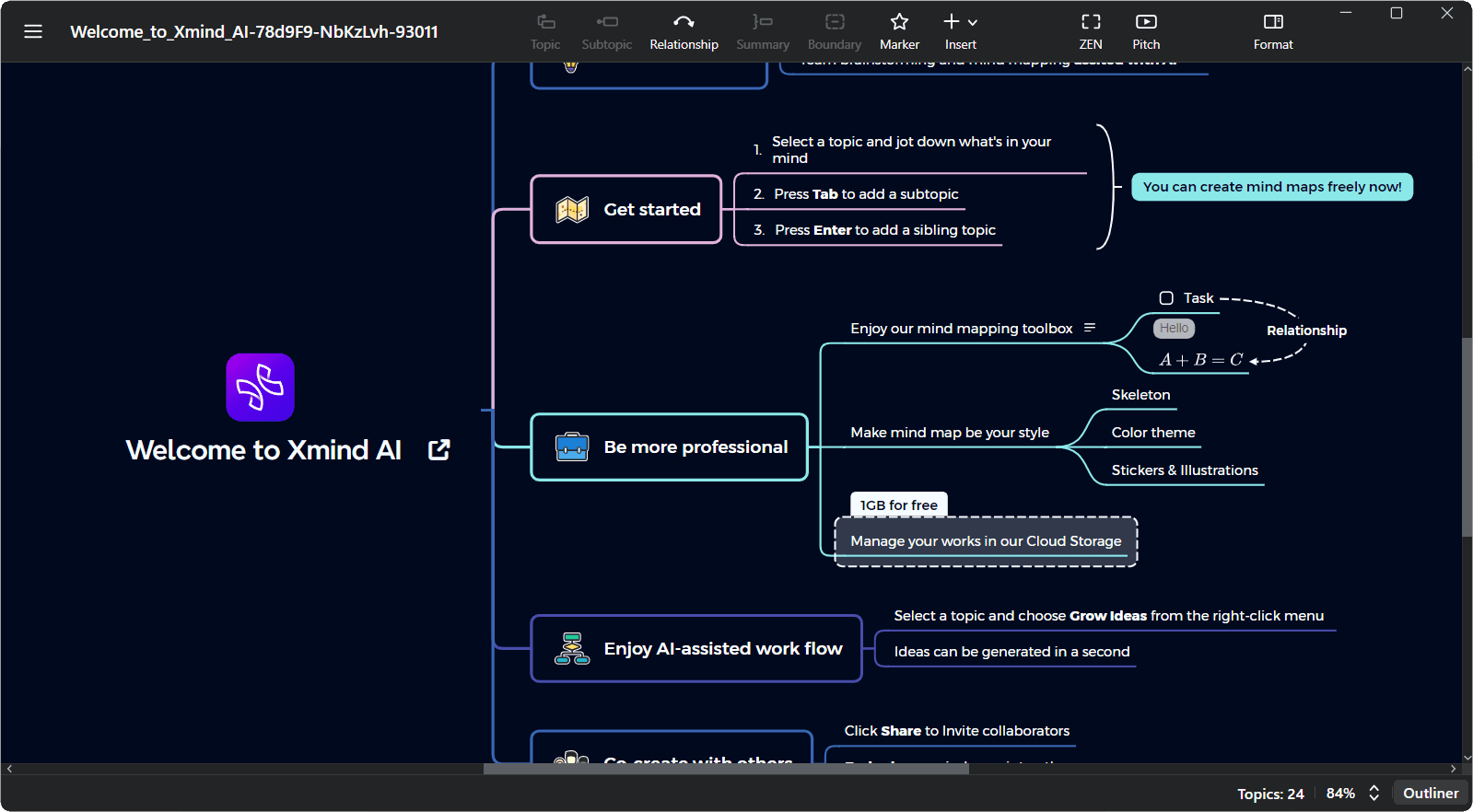The height and width of the screenshot is (812, 1473).
Task: Select the Relationship label
Action: coord(1306,331)
